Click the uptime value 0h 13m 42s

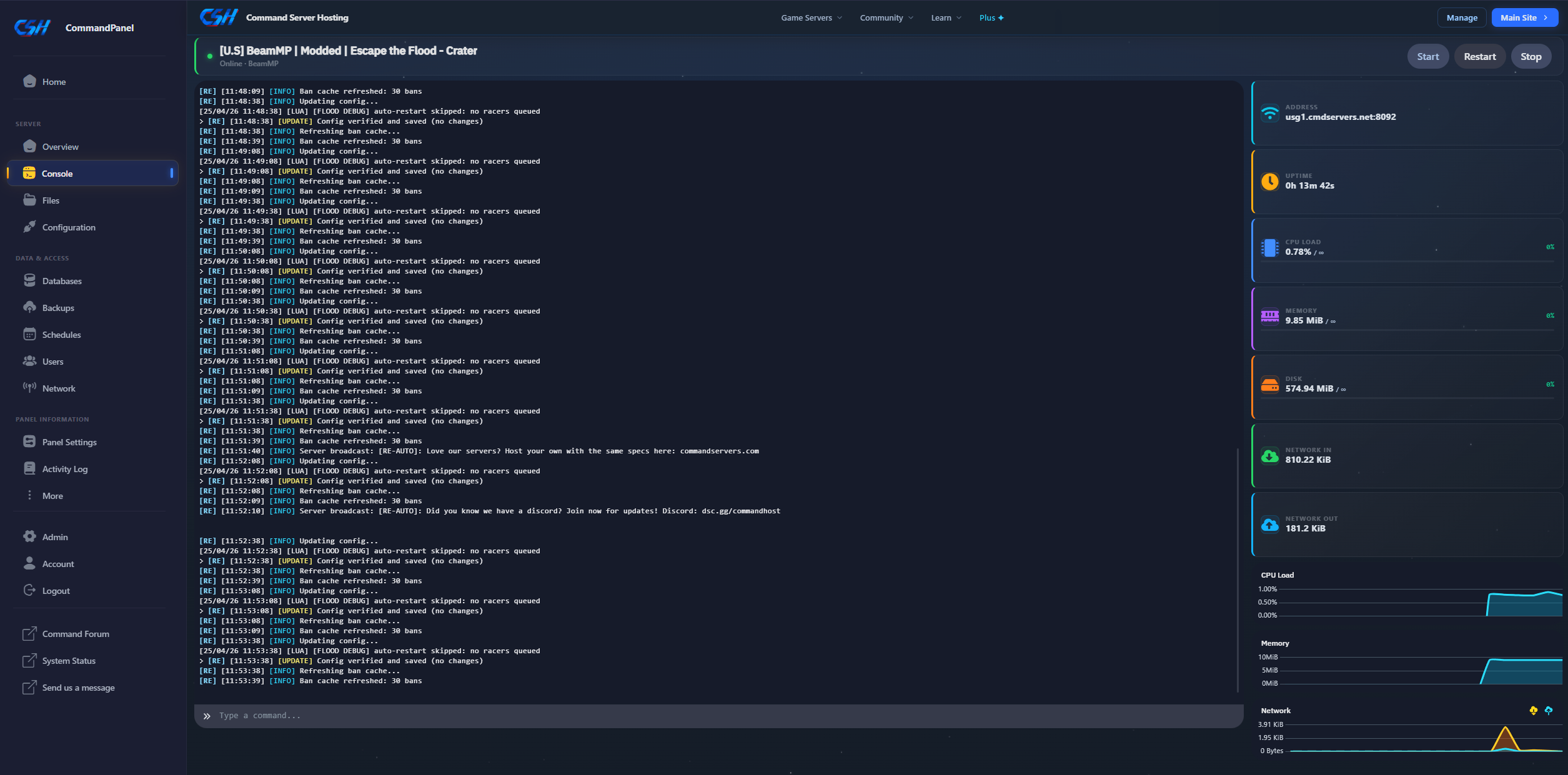(x=1310, y=185)
